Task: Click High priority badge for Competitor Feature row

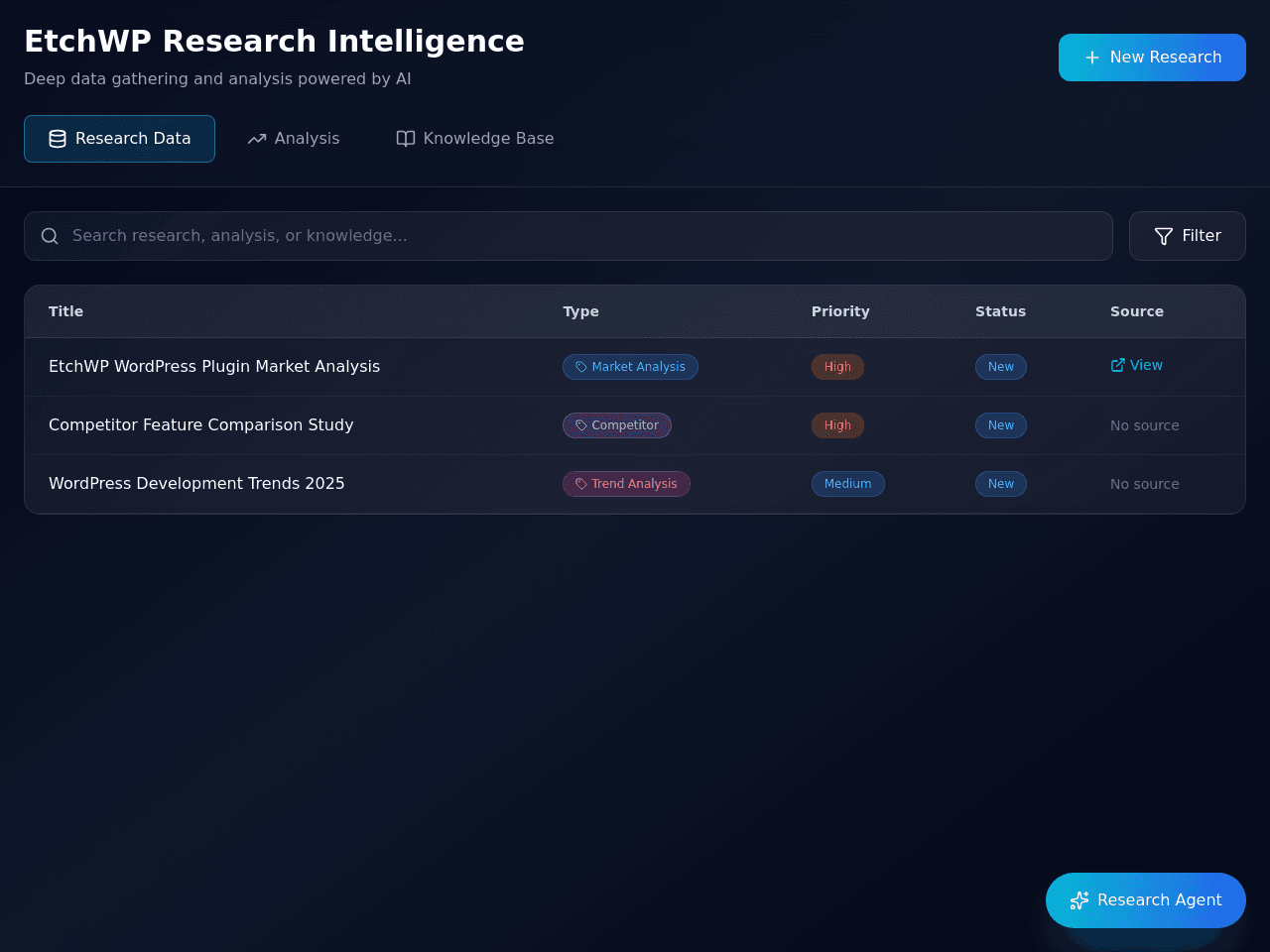Action: 837,425
